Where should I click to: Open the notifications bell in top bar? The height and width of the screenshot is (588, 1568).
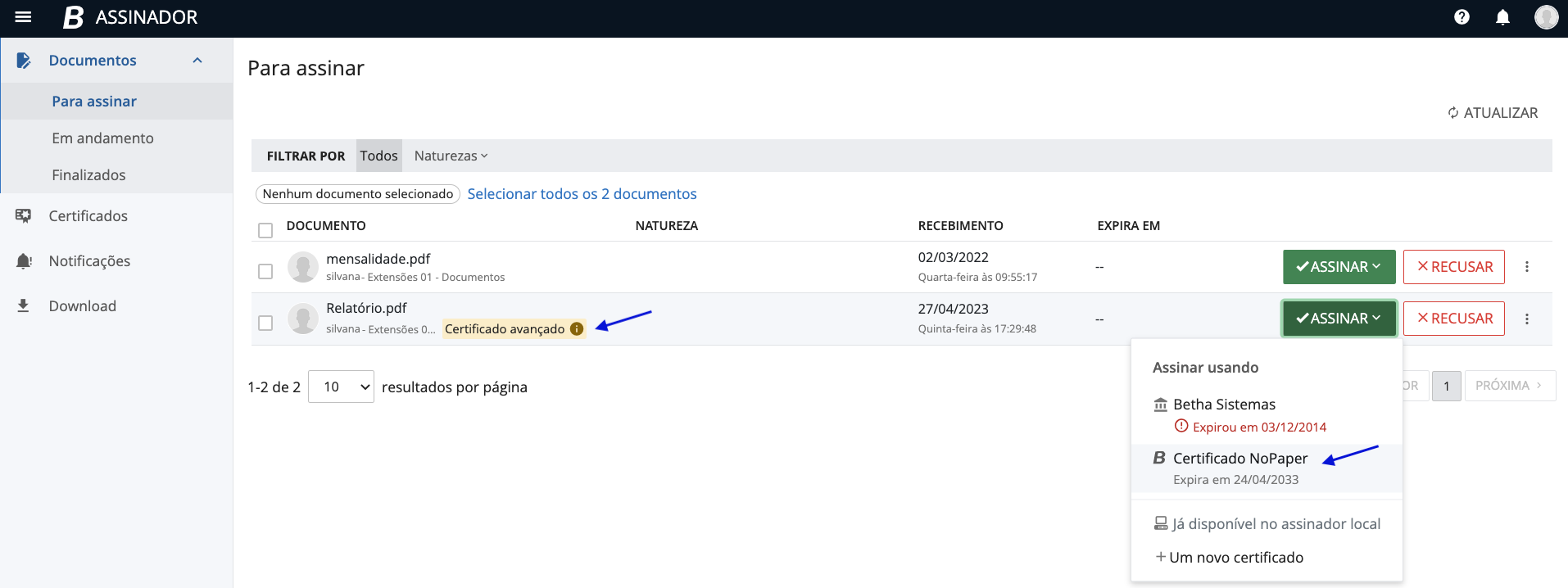click(x=1502, y=17)
